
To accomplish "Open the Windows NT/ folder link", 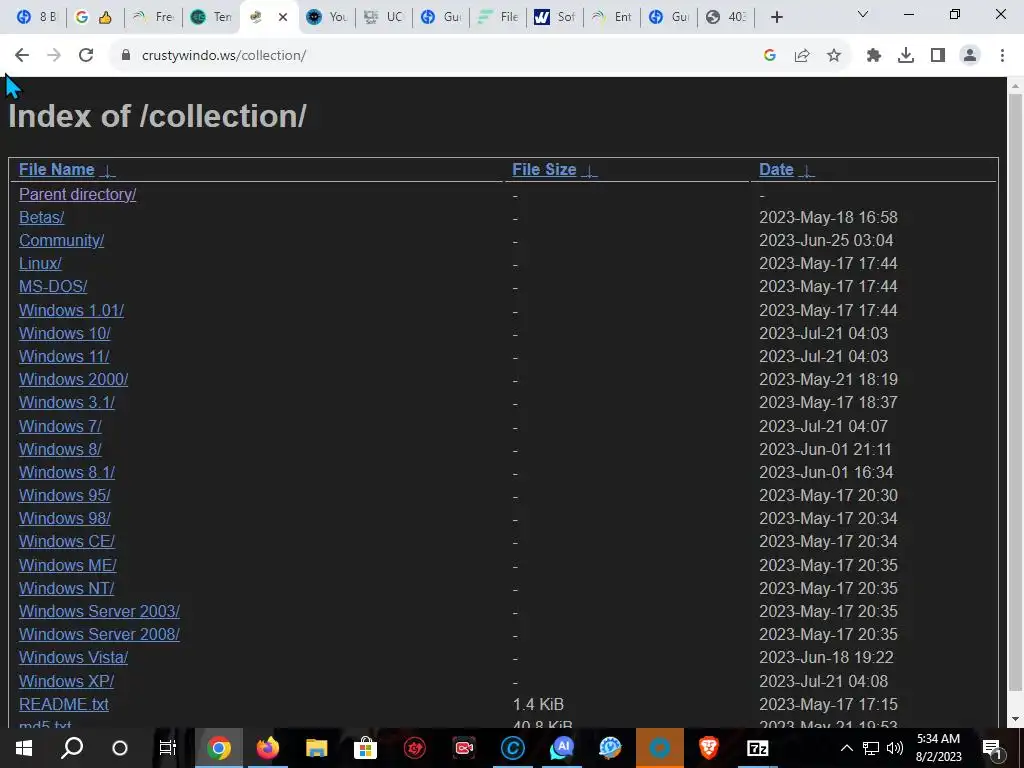I will [x=67, y=588].
